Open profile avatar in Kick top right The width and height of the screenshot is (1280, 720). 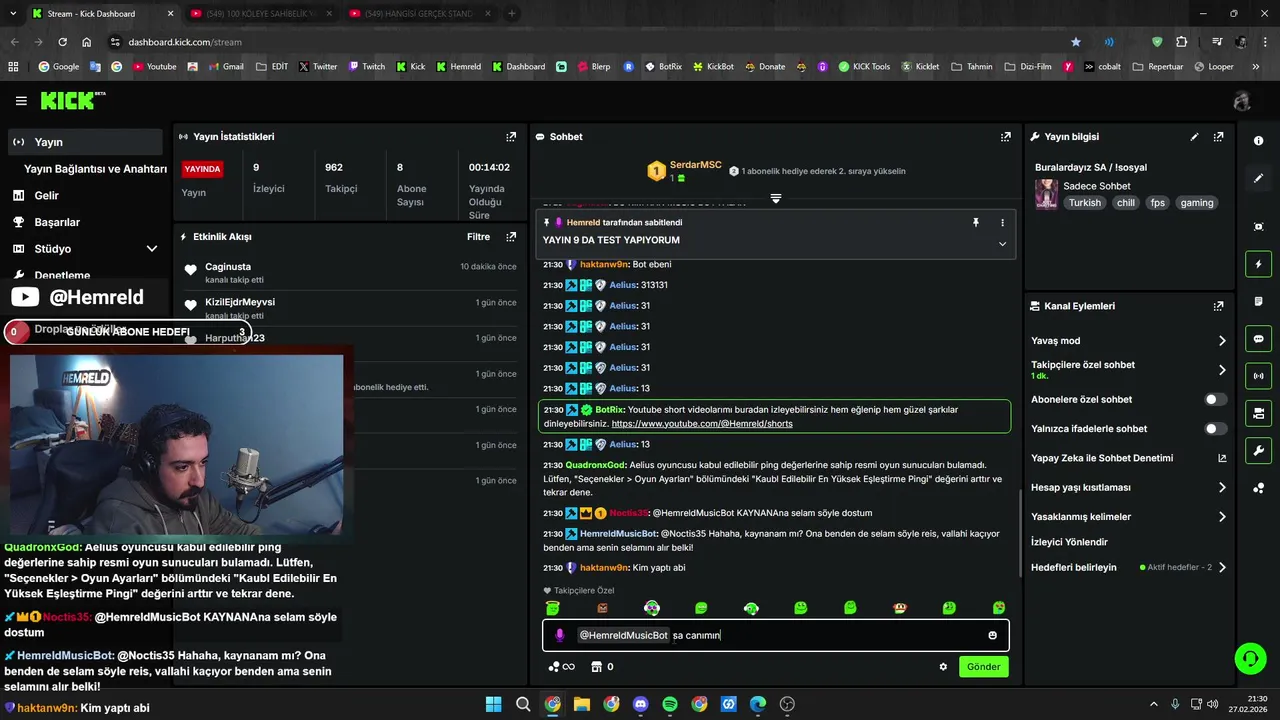coord(1242,101)
